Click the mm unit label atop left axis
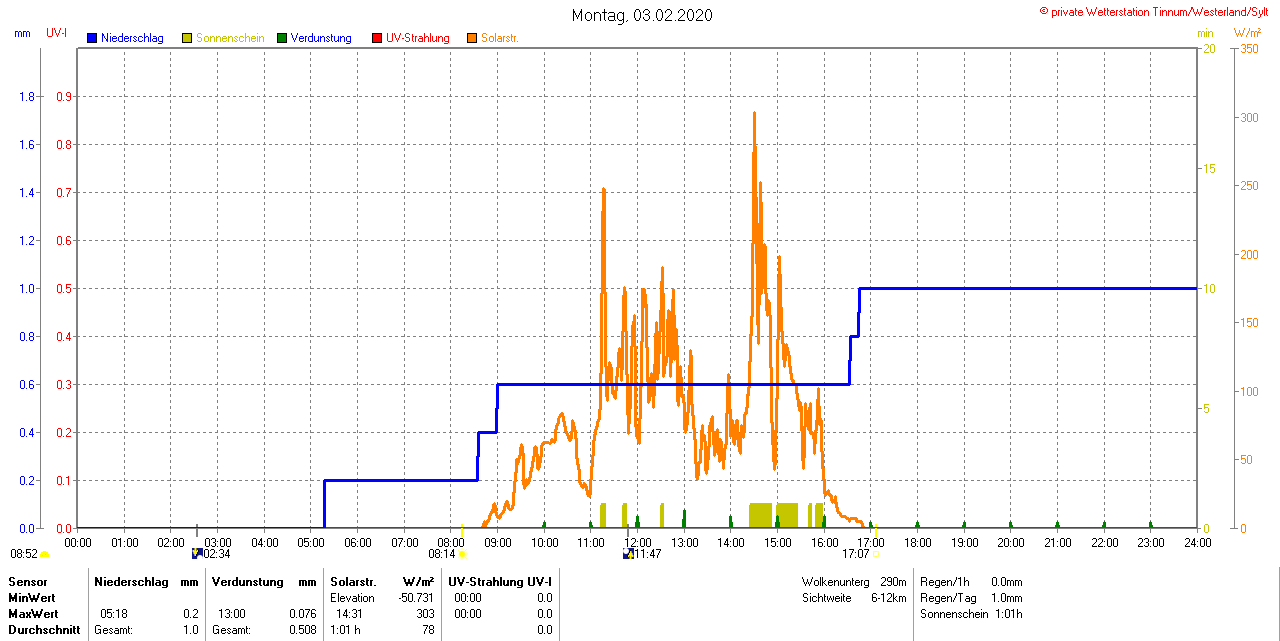 [x=22, y=33]
